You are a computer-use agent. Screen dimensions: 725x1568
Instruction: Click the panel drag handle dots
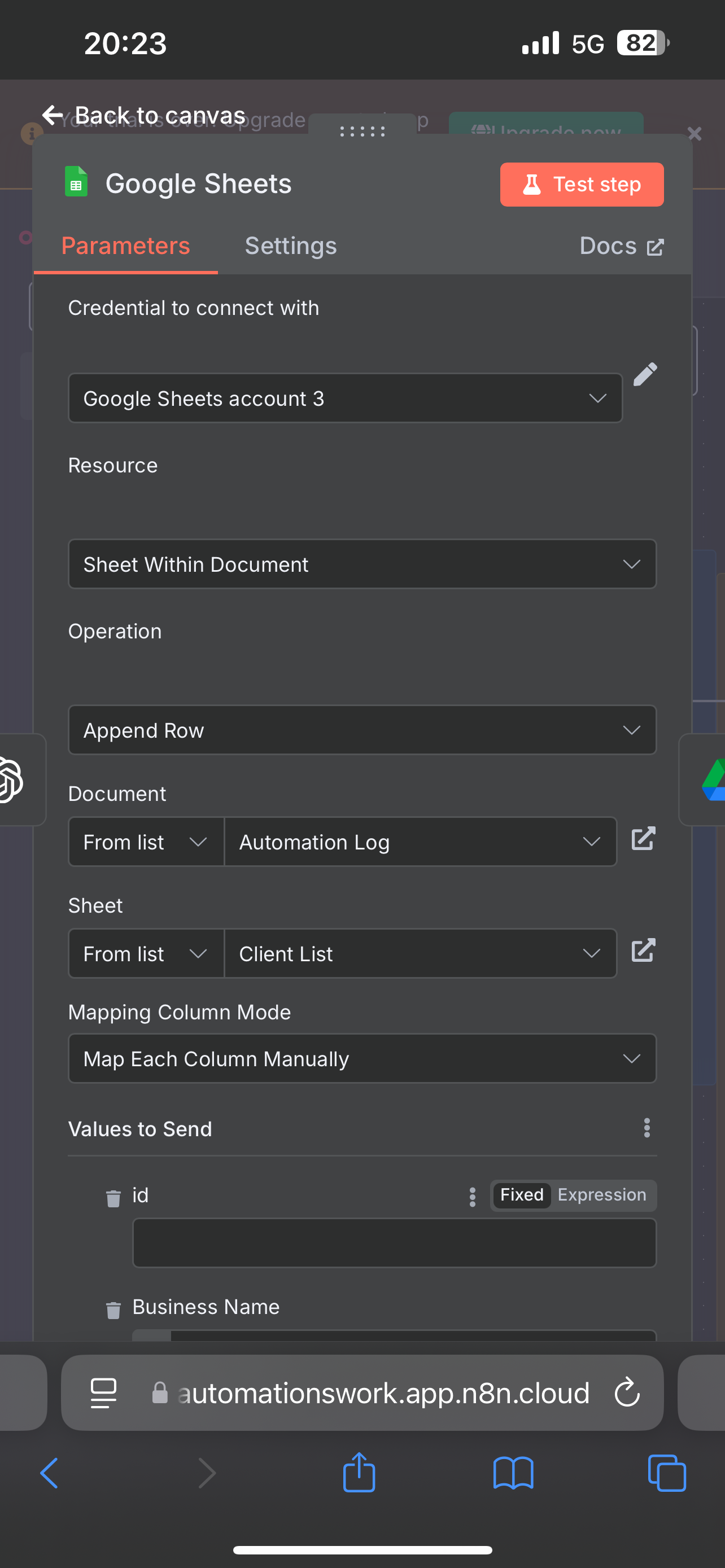363,131
